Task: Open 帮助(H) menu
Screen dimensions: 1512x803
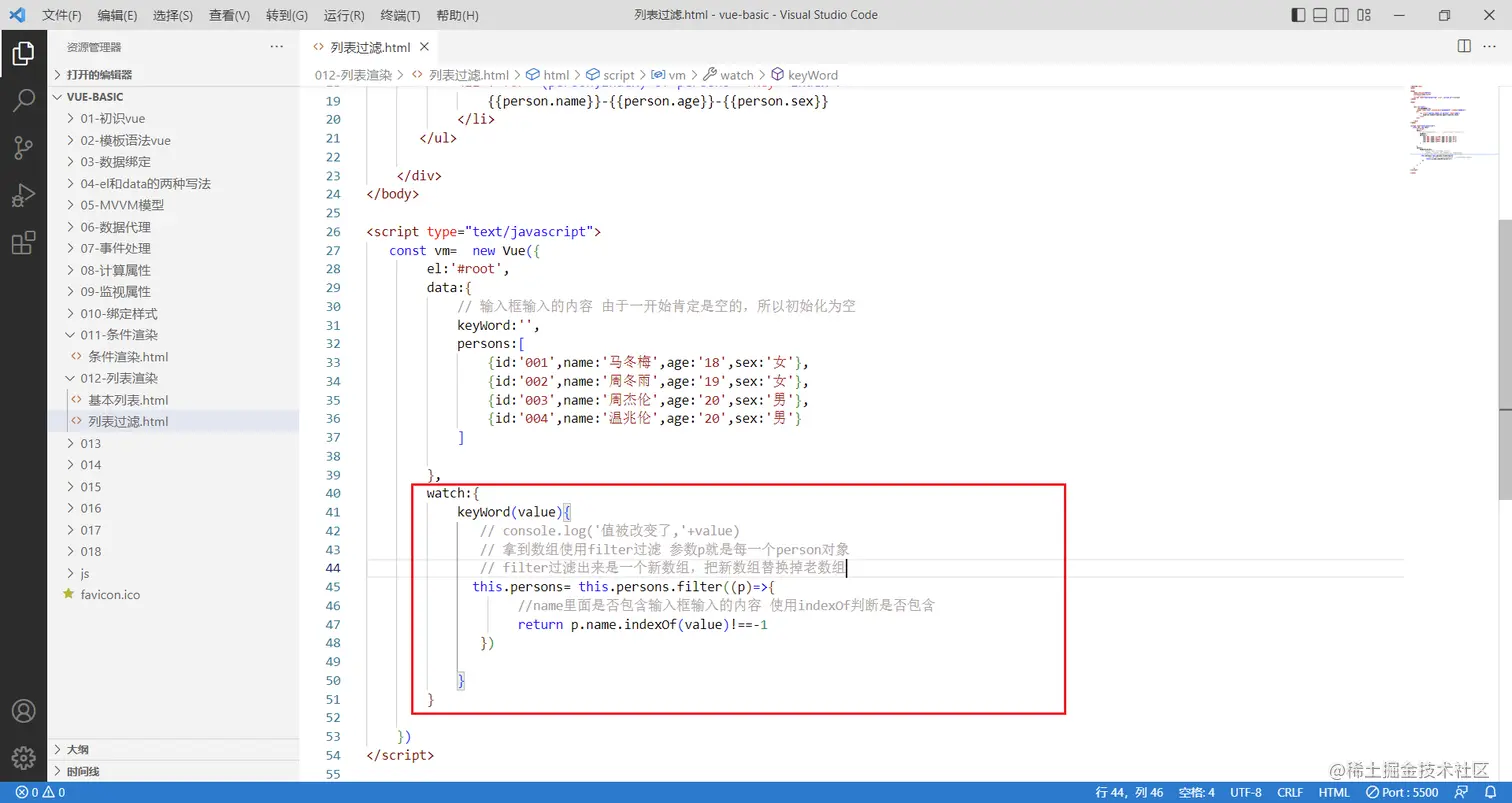Action: click(x=458, y=15)
